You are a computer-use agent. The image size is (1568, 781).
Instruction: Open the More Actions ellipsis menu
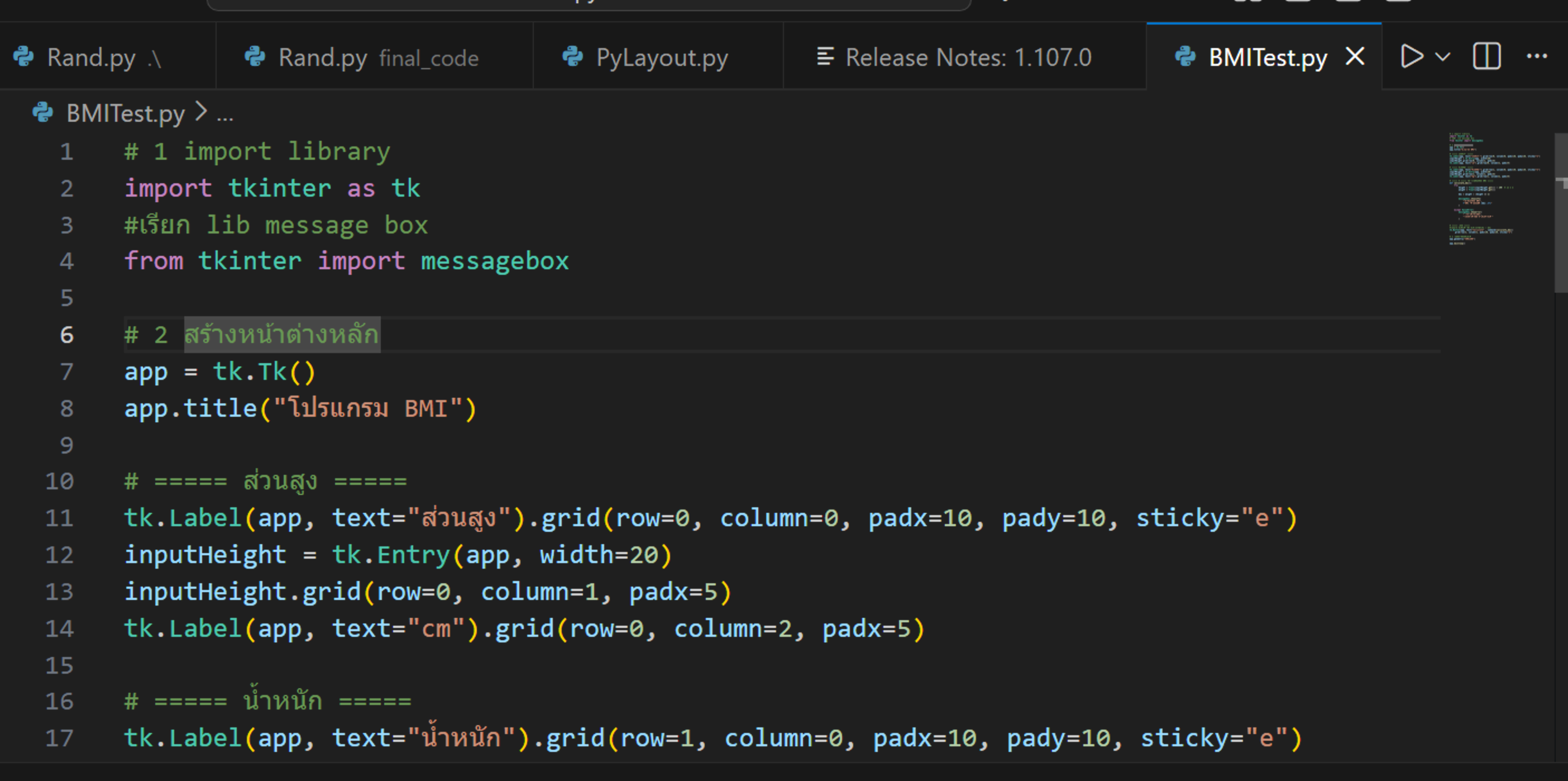coord(1536,56)
